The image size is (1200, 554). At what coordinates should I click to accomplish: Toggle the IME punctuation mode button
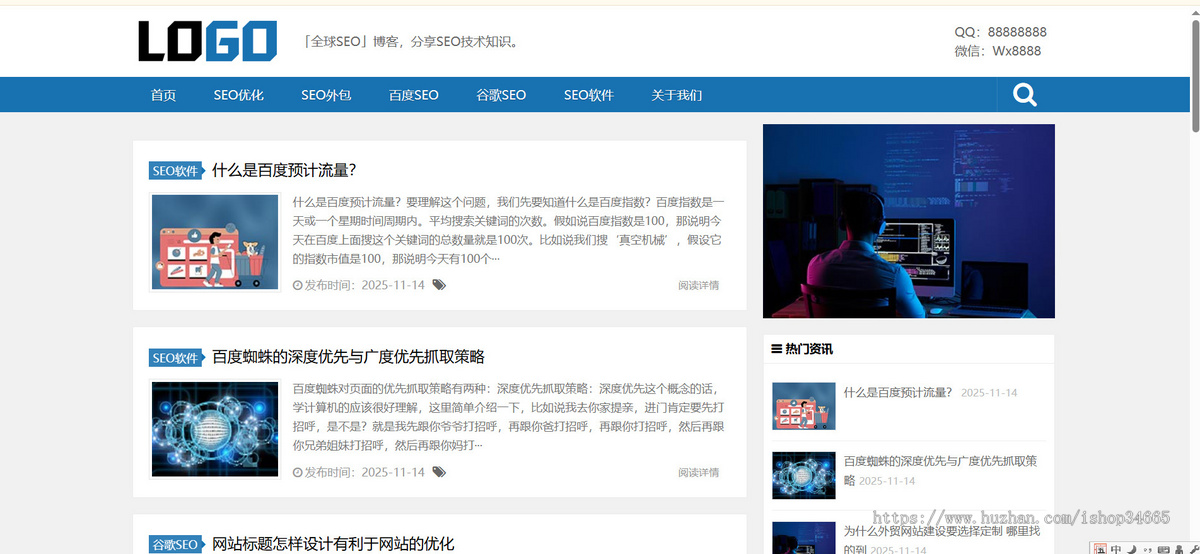tap(1148, 549)
